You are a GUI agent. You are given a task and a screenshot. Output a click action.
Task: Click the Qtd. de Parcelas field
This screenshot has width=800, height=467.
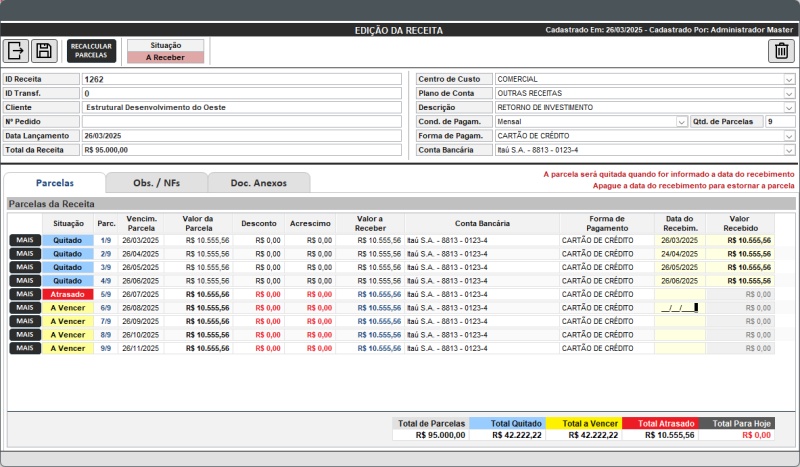[779, 122]
